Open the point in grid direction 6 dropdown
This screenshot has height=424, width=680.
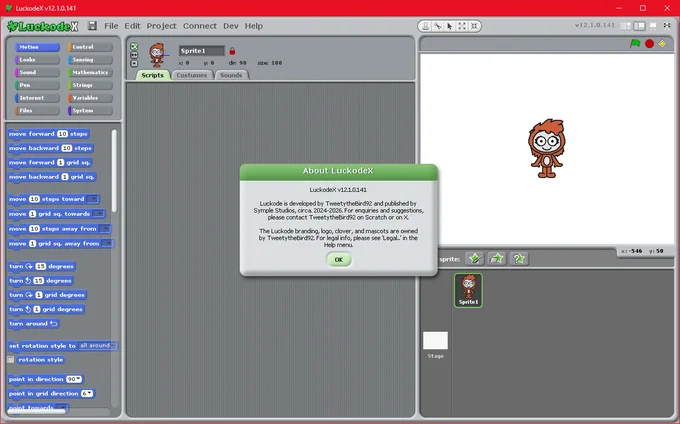pos(87,393)
